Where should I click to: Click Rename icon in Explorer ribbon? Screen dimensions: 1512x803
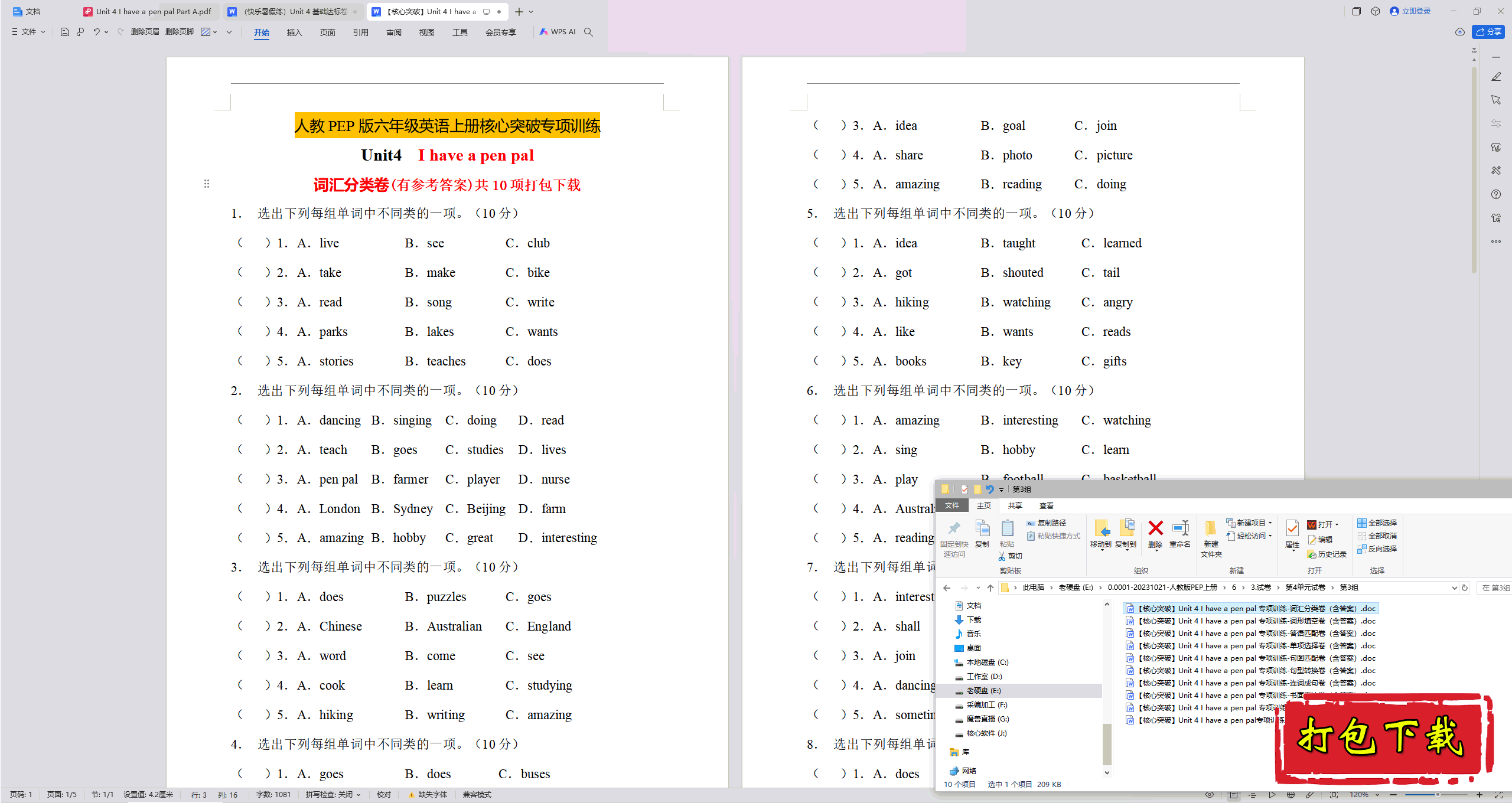click(1180, 534)
